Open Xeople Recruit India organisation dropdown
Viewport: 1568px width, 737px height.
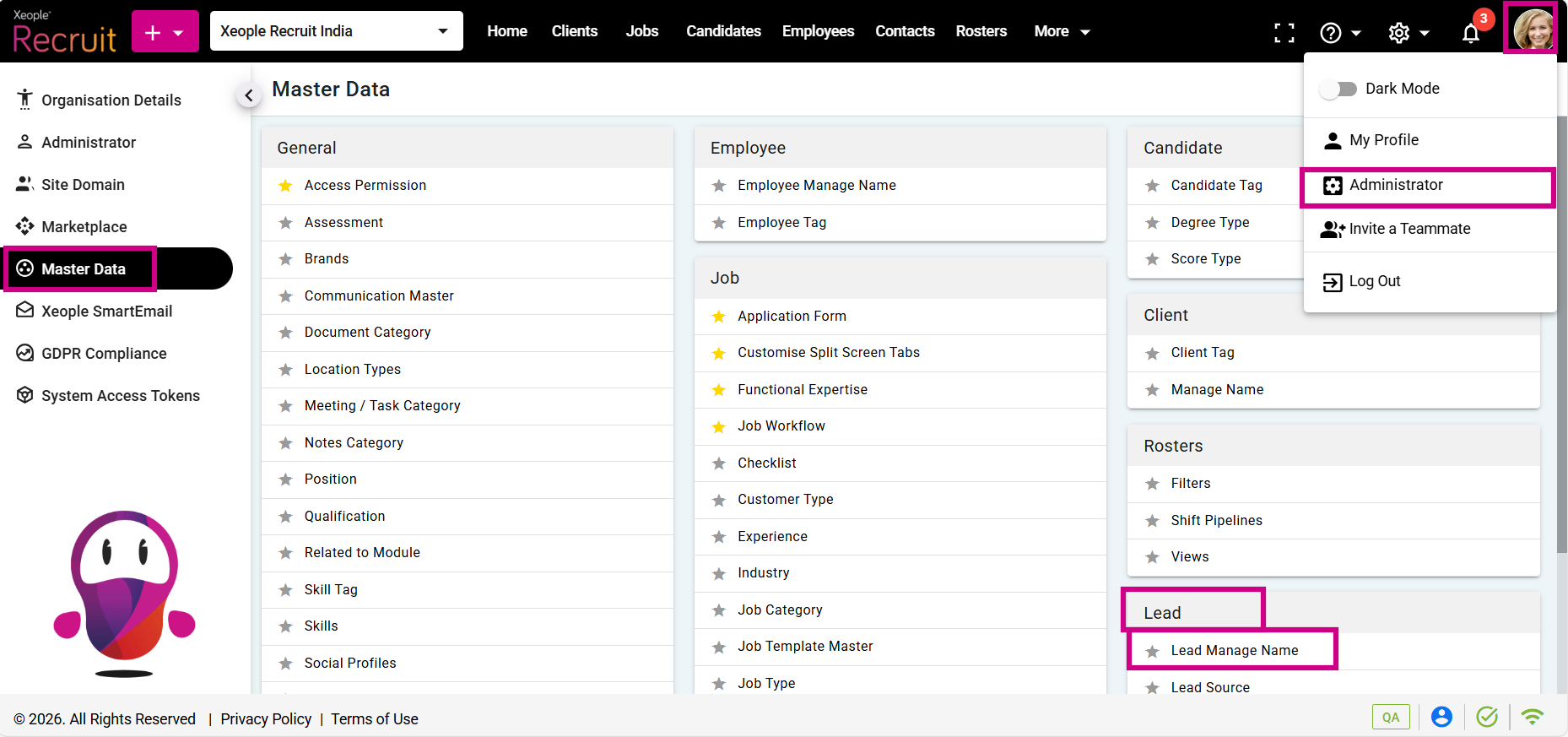pos(336,31)
